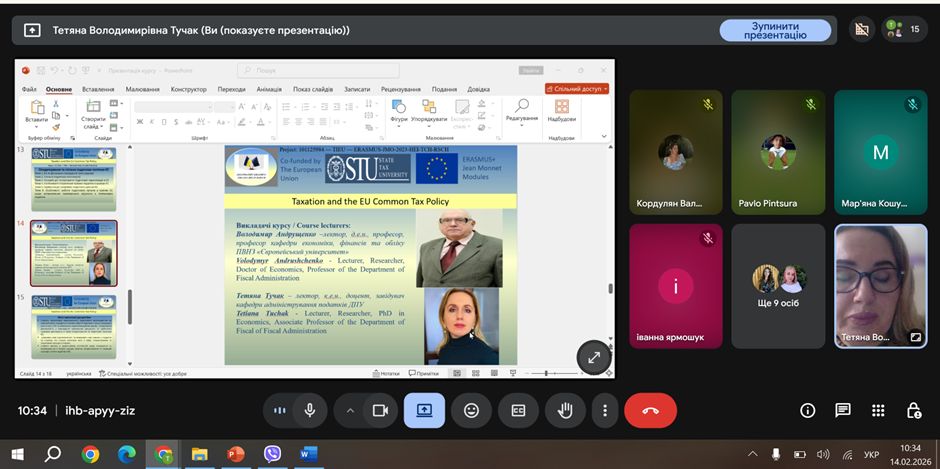Show the participants list with 15 people

pyautogui.click(x=904, y=30)
